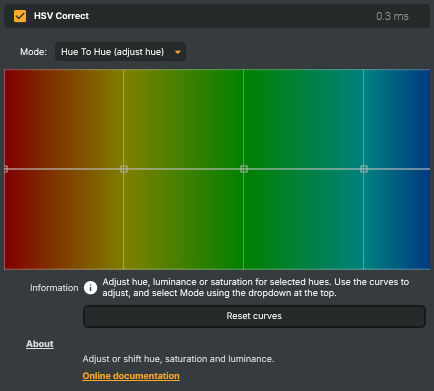Disable the HSV Correct checkbox

click(20, 16)
